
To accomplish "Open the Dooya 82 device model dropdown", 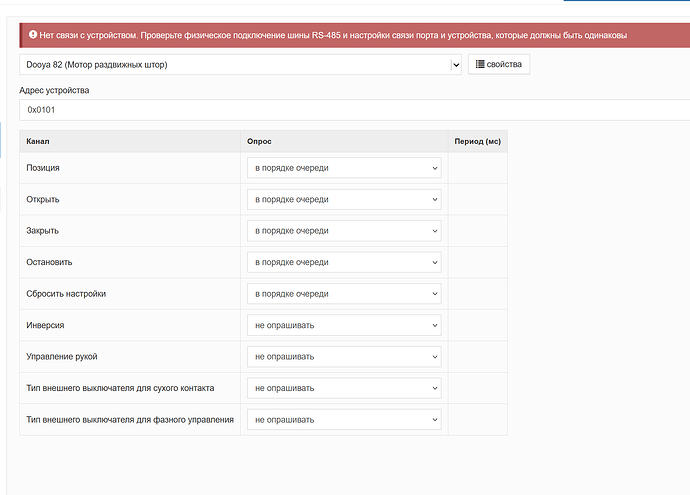I will 240,65.
